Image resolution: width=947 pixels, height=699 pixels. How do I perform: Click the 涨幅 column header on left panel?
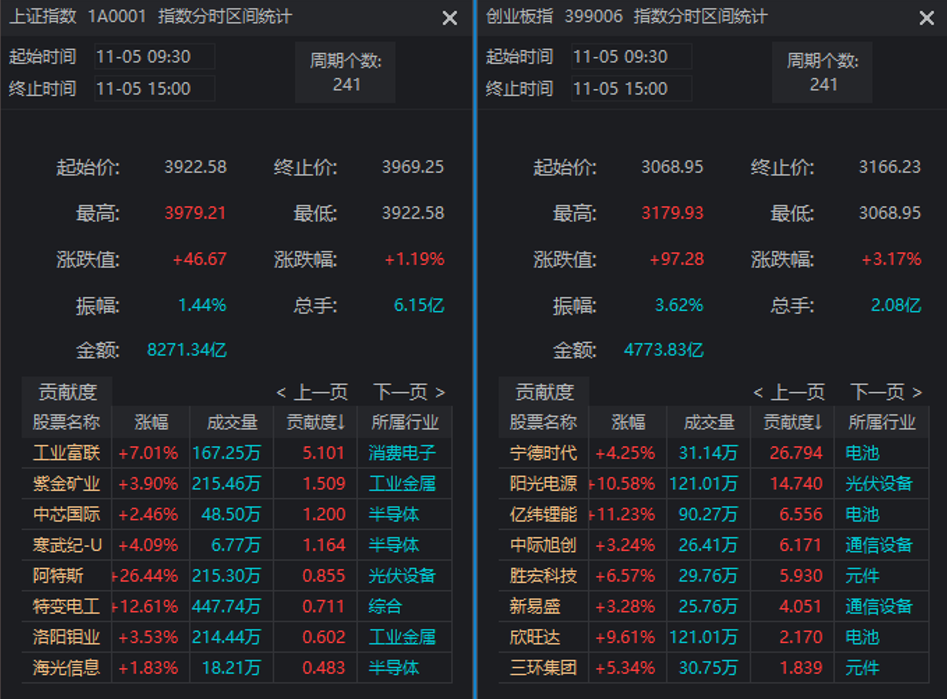[x=152, y=423]
